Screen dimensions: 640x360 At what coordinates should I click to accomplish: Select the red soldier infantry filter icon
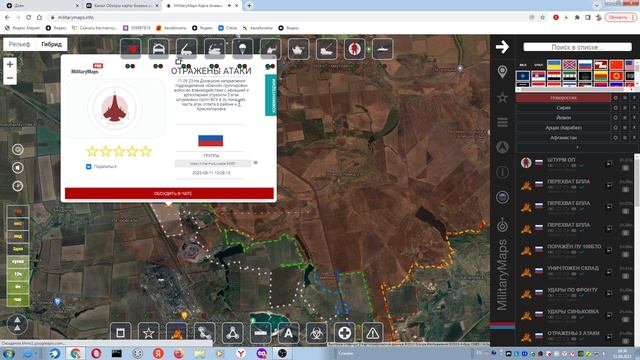[x=354, y=49]
